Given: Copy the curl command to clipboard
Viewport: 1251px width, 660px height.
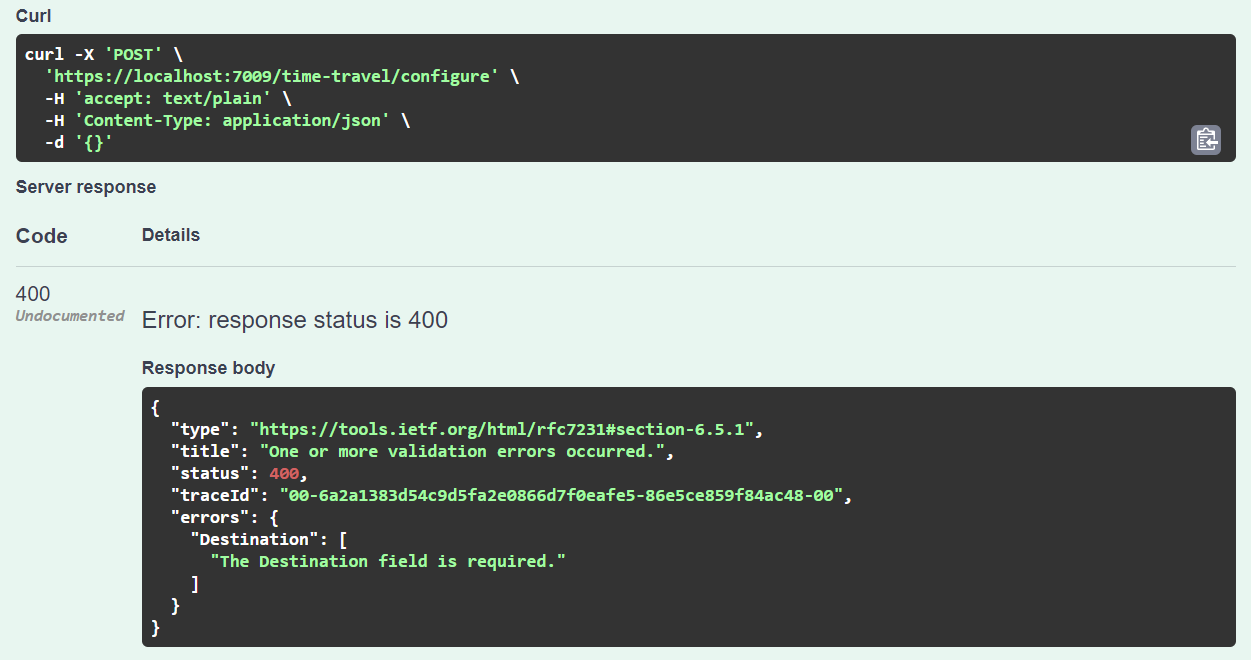Looking at the screenshot, I should pos(1205,140).
